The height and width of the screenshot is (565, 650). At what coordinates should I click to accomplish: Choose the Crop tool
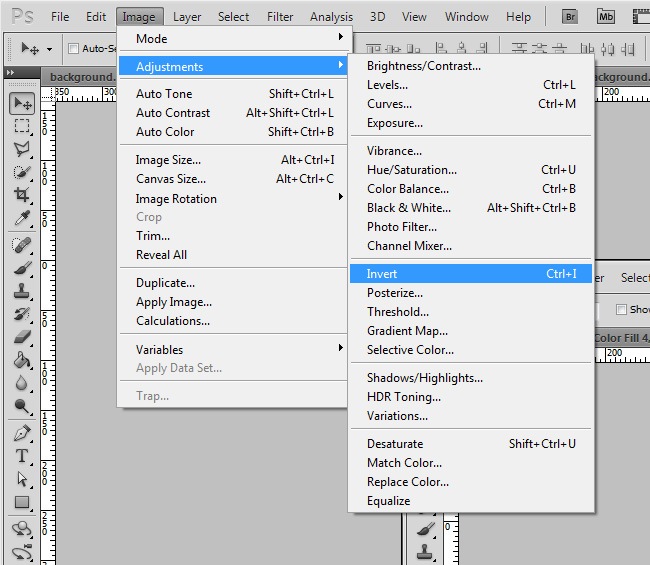point(22,195)
